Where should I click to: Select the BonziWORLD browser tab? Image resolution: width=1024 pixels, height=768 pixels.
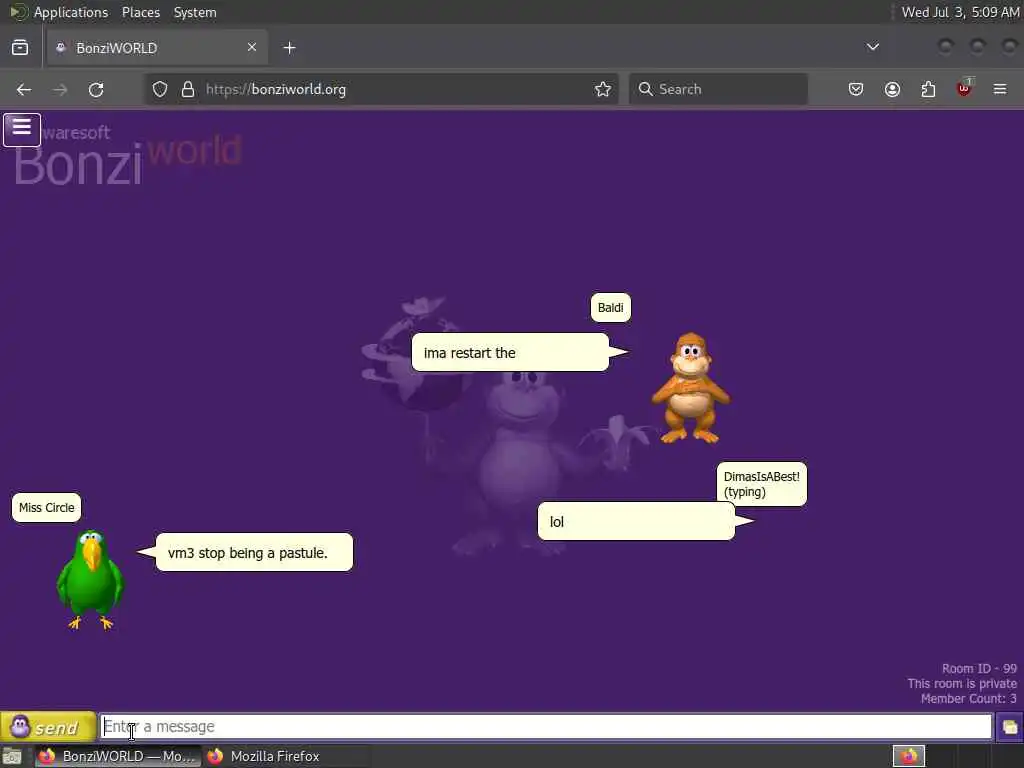pos(157,48)
